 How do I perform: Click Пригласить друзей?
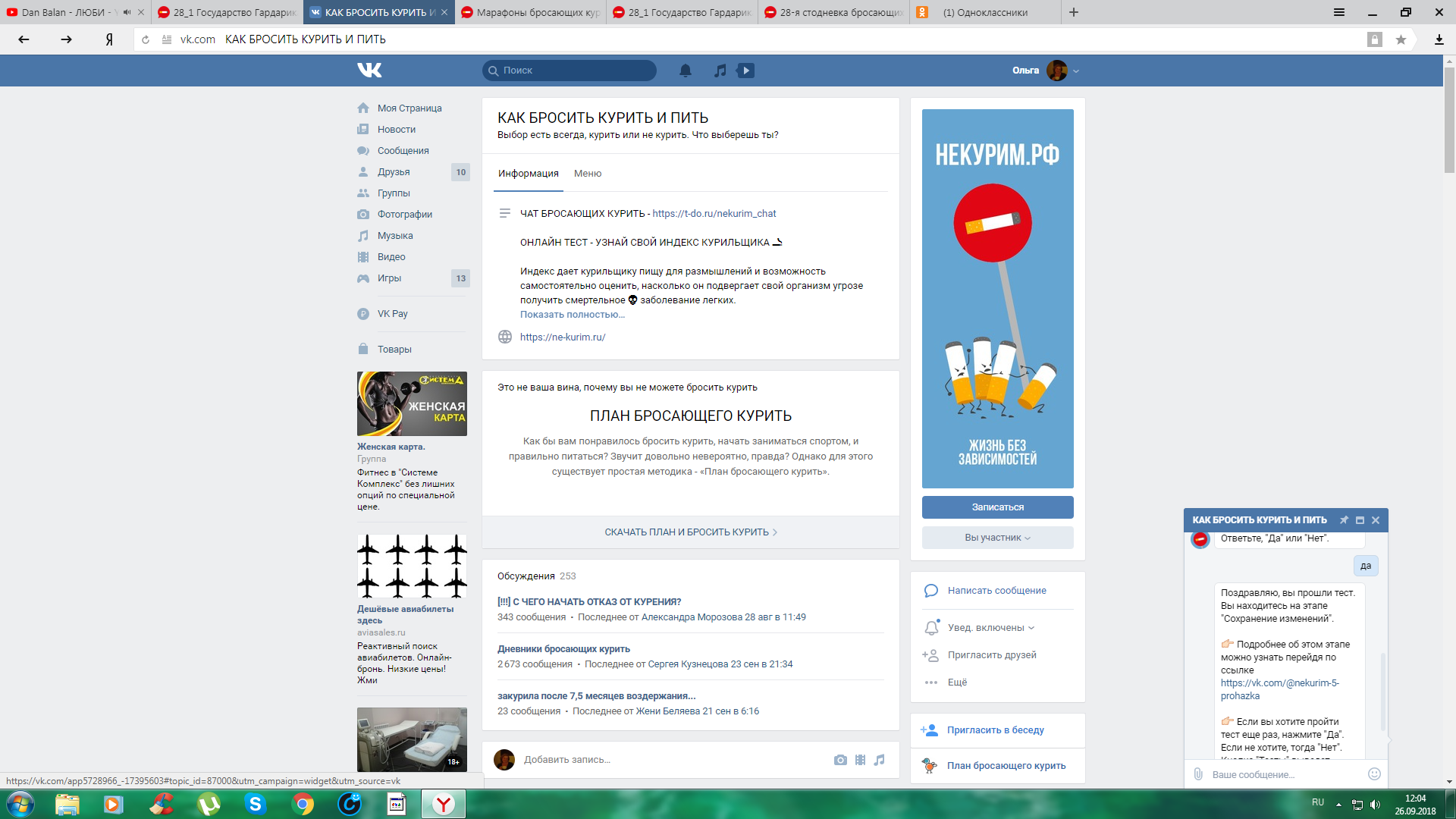992,655
